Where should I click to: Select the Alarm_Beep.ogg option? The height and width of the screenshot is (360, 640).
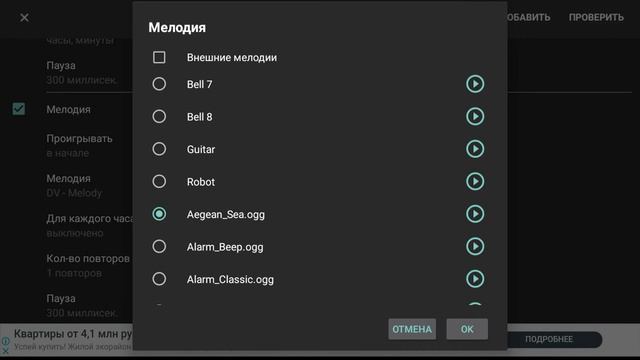159,247
